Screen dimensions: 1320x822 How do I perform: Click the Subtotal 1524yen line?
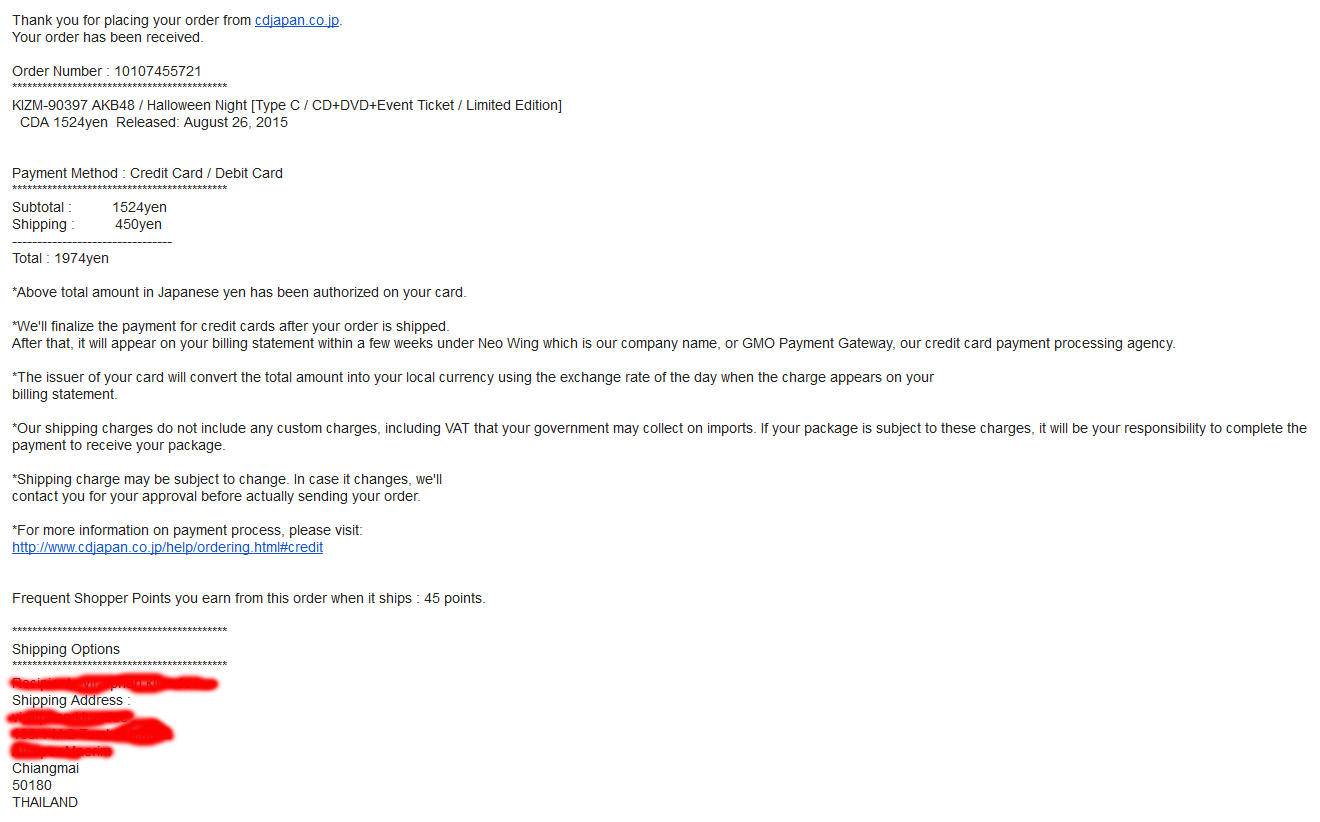click(90, 207)
